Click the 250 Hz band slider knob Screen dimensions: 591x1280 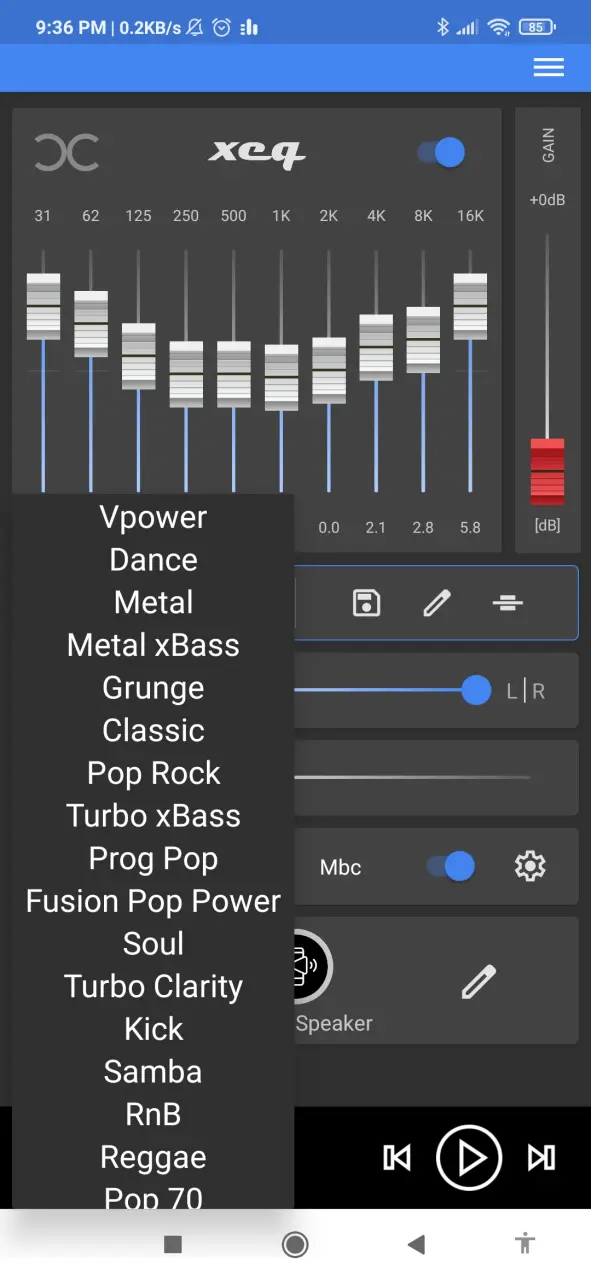(x=186, y=375)
